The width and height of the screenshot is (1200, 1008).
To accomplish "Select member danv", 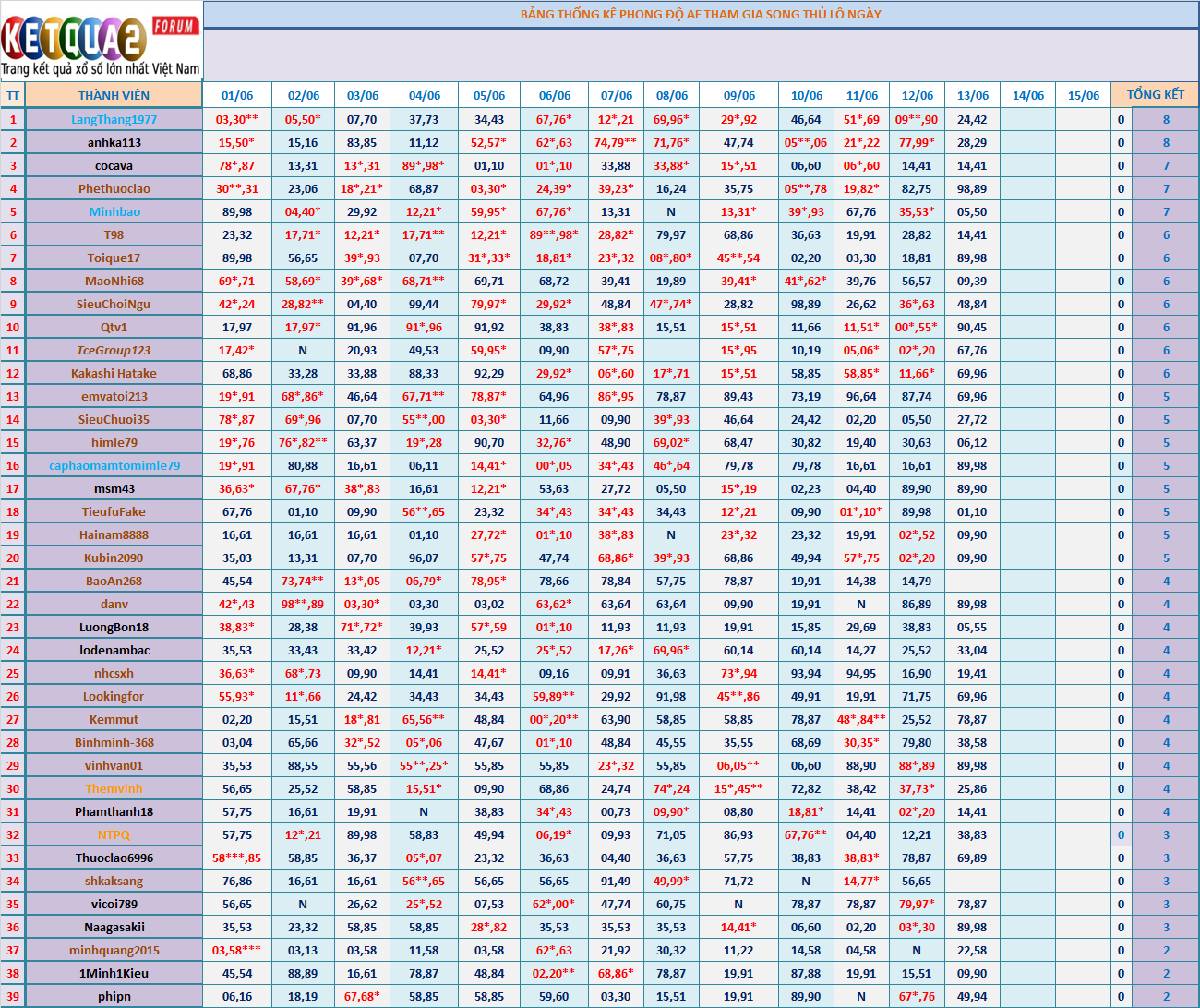I will 114,604.
